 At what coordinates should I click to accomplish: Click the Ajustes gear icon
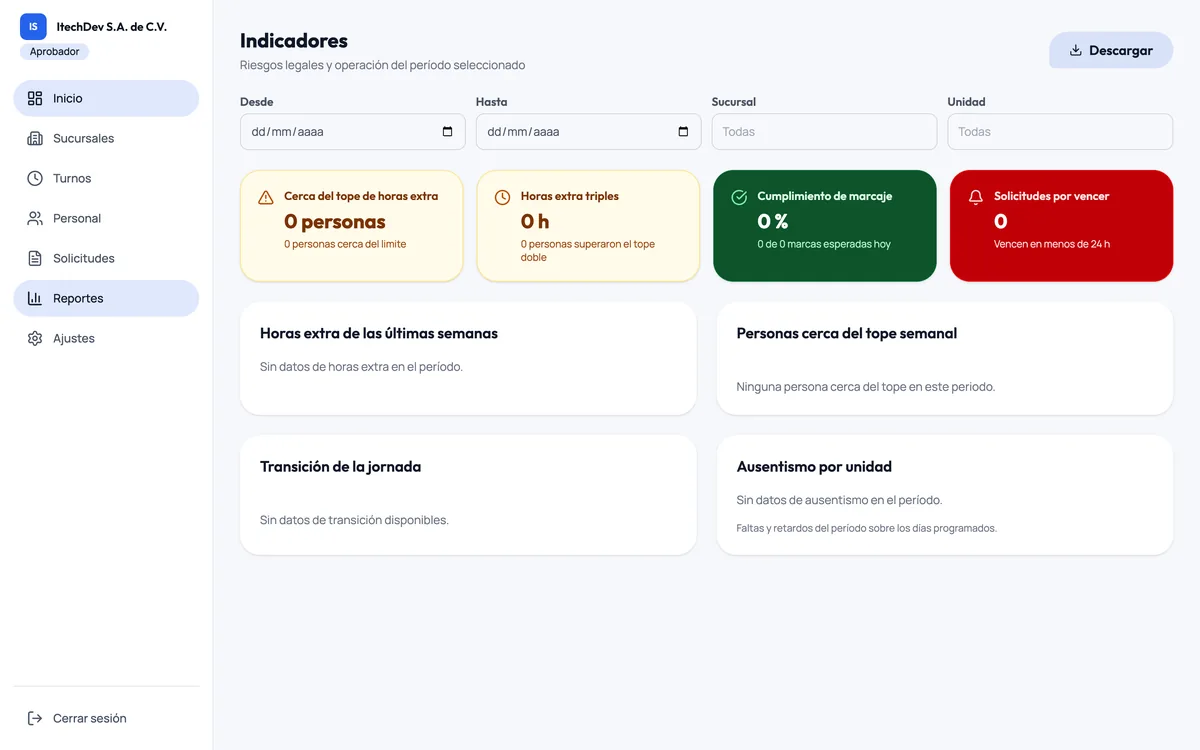[x=35, y=338]
